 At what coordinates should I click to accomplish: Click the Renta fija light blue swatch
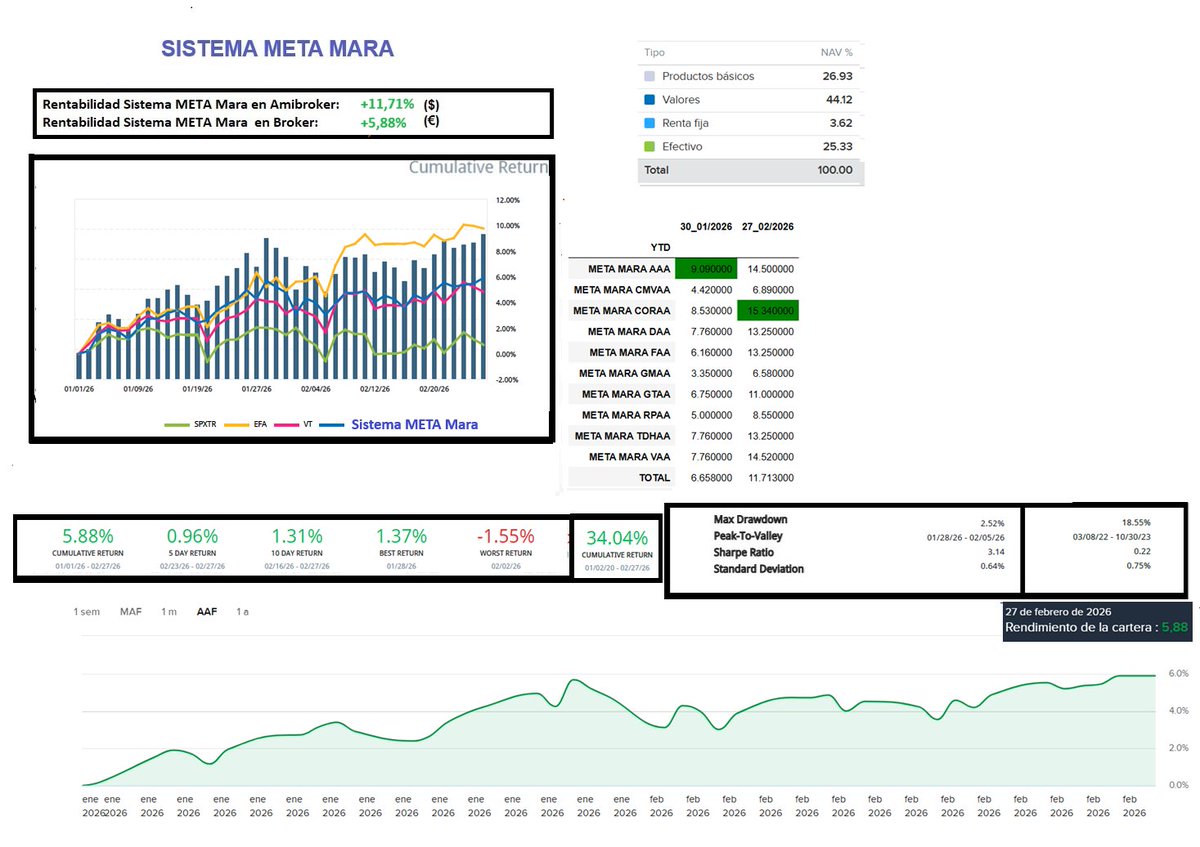[650, 123]
